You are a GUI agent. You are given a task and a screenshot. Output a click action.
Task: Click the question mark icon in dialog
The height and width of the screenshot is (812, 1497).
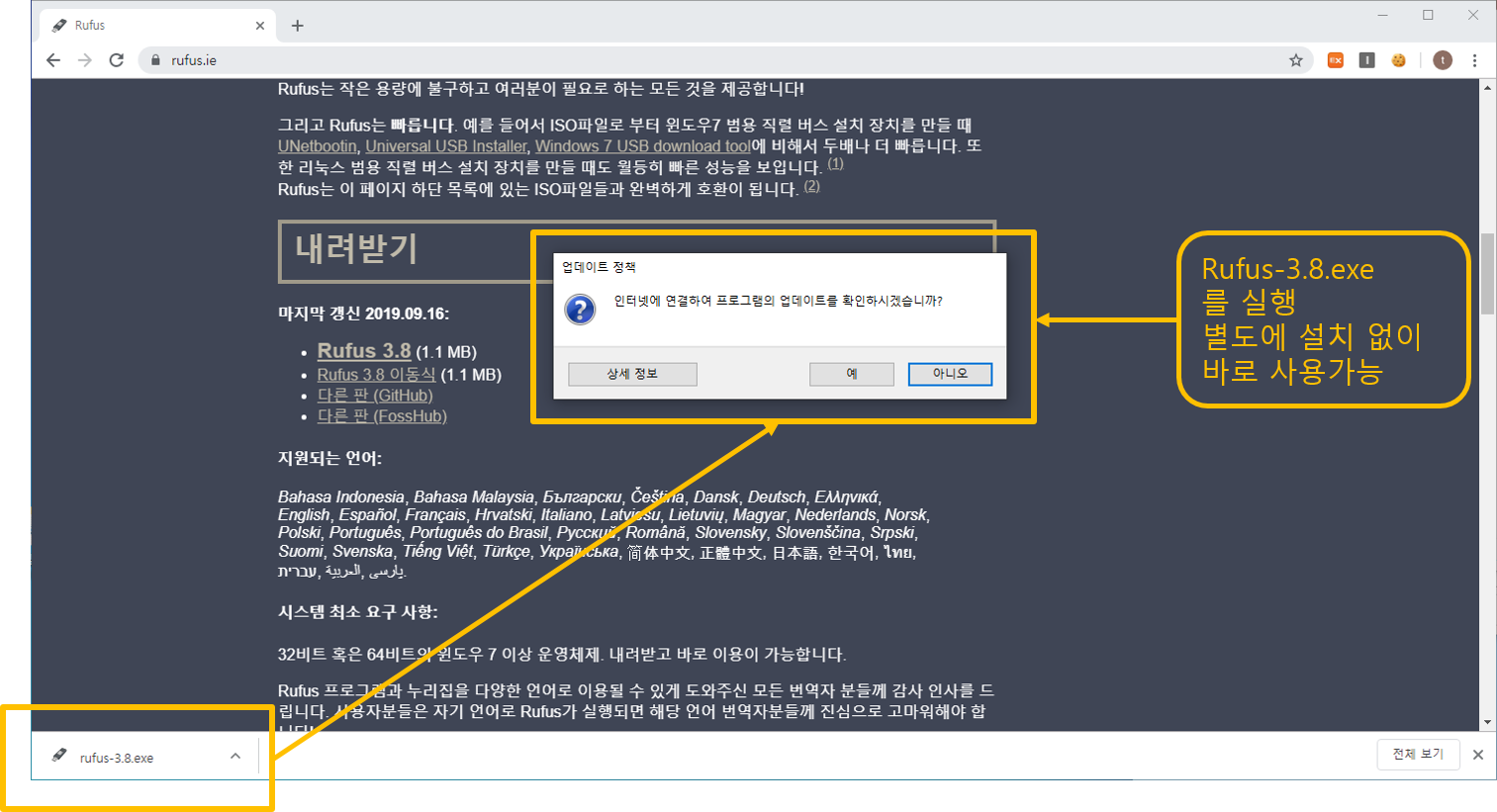[580, 310]
